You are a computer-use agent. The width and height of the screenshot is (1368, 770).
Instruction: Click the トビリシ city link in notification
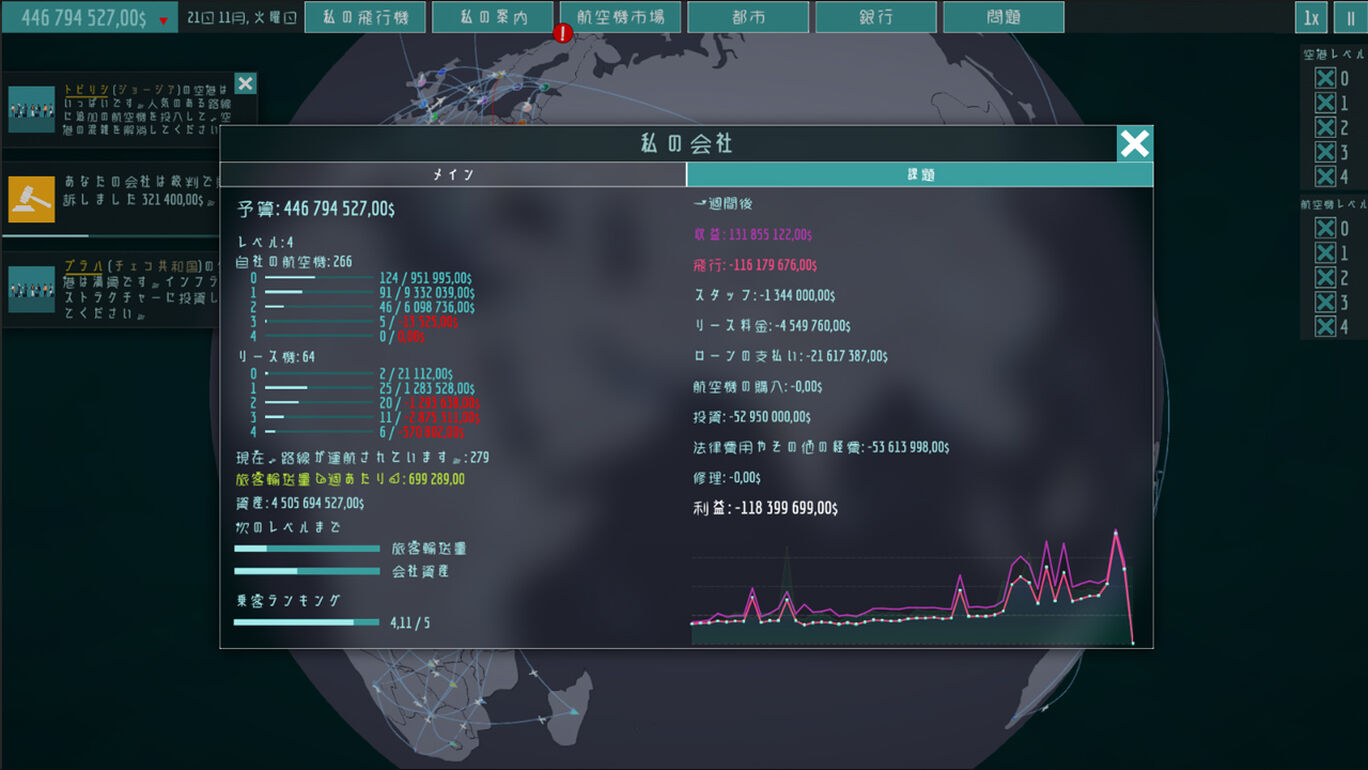pyautogui.click(x=85, y=90)
